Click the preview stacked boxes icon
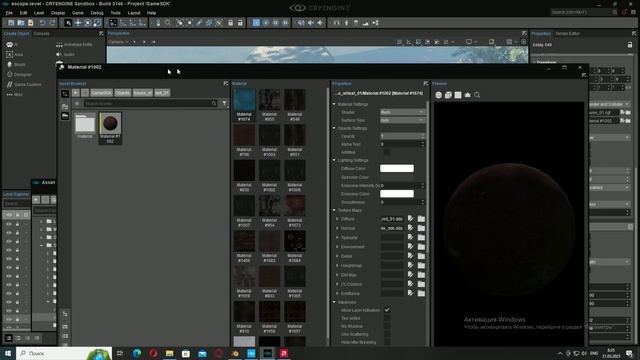Image resolution: width=640 pixels, height=360 pixels. 448,95
